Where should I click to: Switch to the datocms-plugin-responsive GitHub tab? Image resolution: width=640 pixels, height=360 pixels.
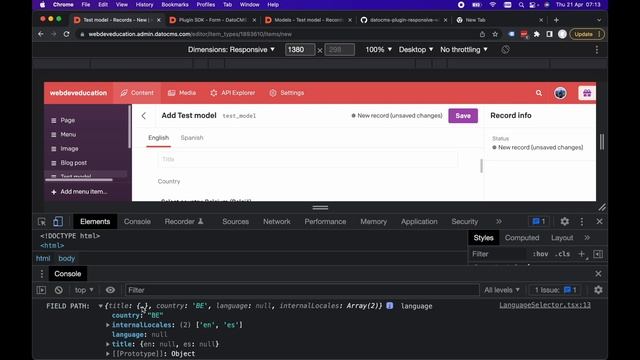point(403,20)
